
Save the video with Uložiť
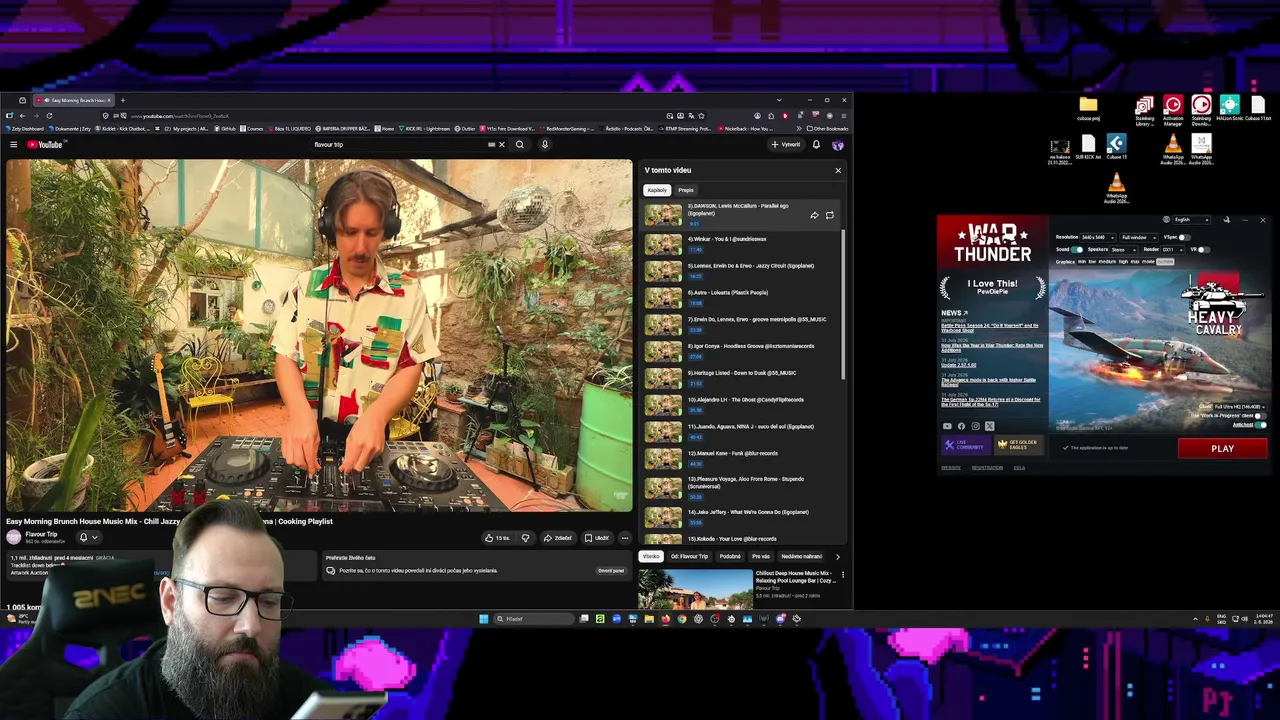(597, 538)
